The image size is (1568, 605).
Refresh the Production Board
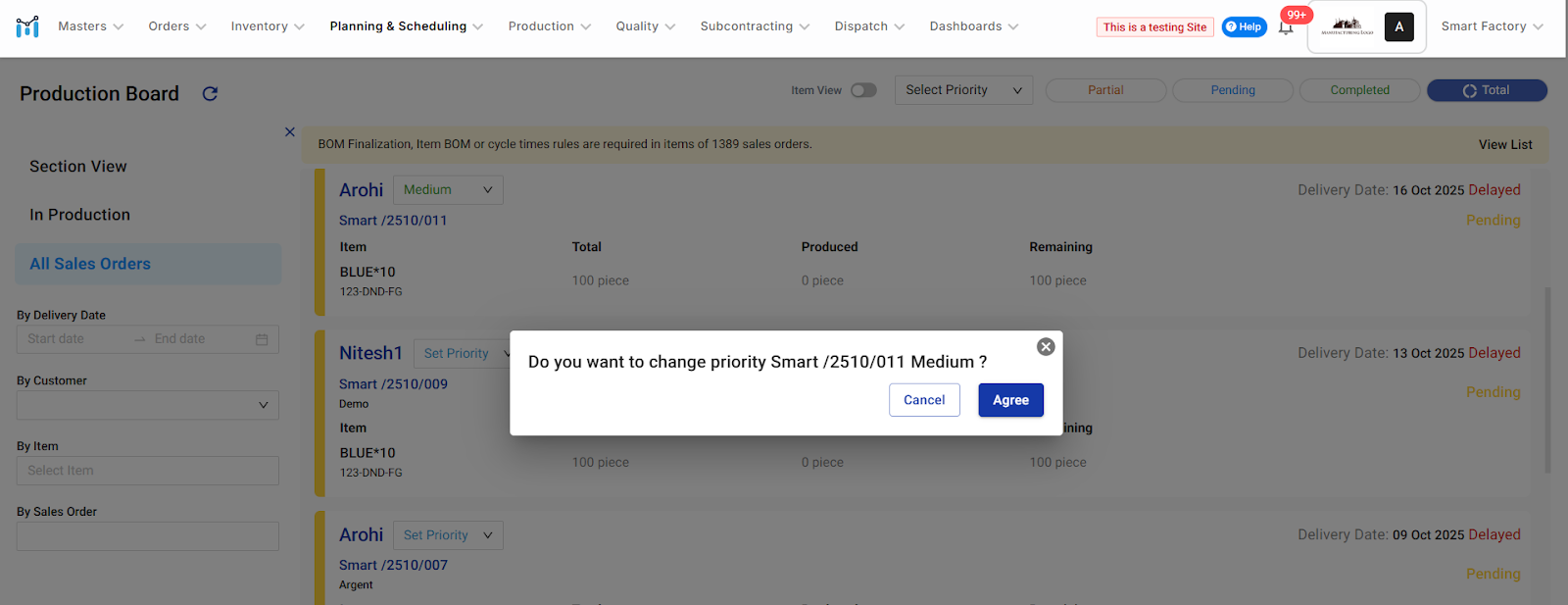pos(210,94)
